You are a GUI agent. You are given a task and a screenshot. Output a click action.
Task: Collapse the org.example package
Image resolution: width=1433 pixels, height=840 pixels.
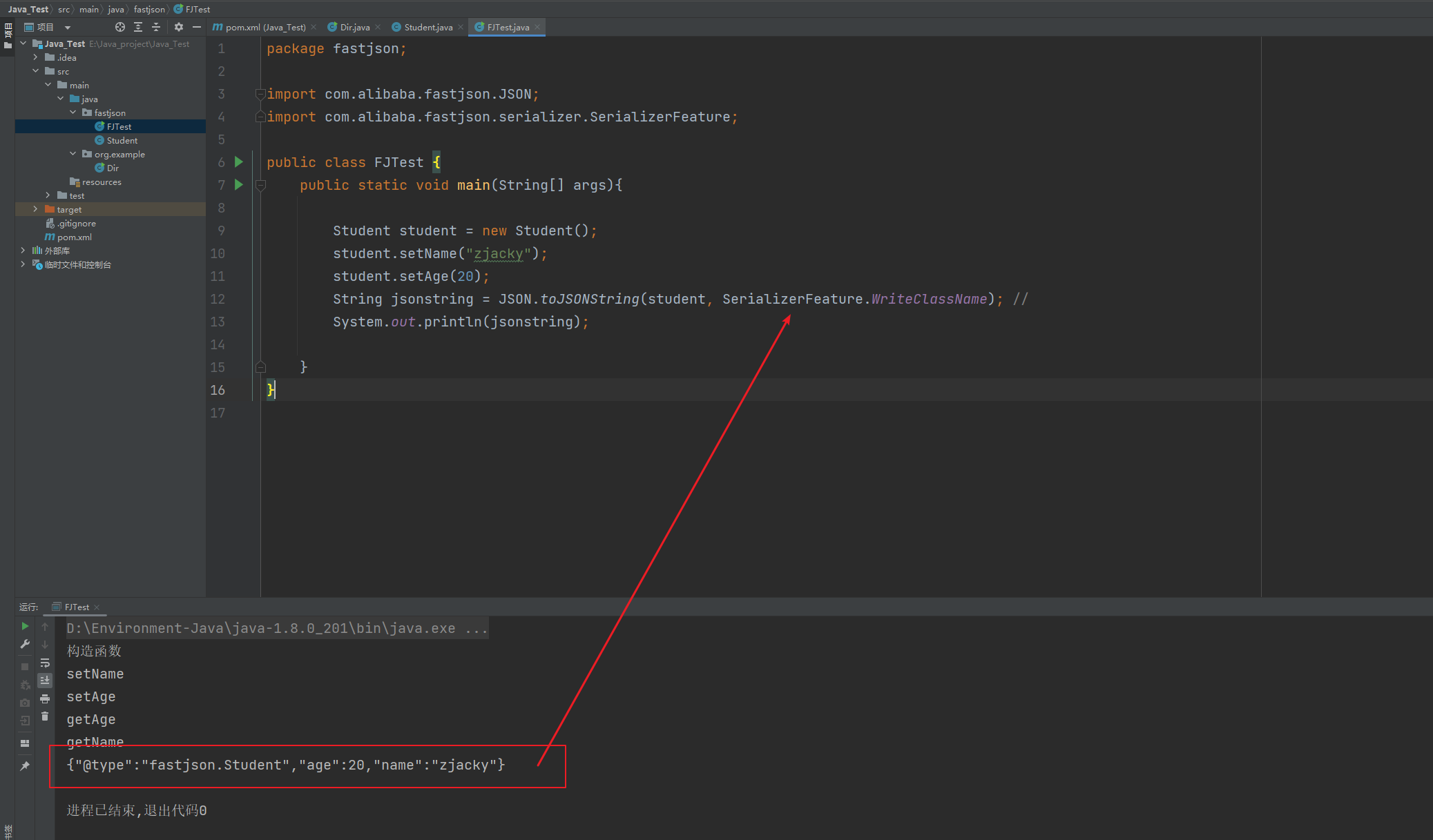73,154
